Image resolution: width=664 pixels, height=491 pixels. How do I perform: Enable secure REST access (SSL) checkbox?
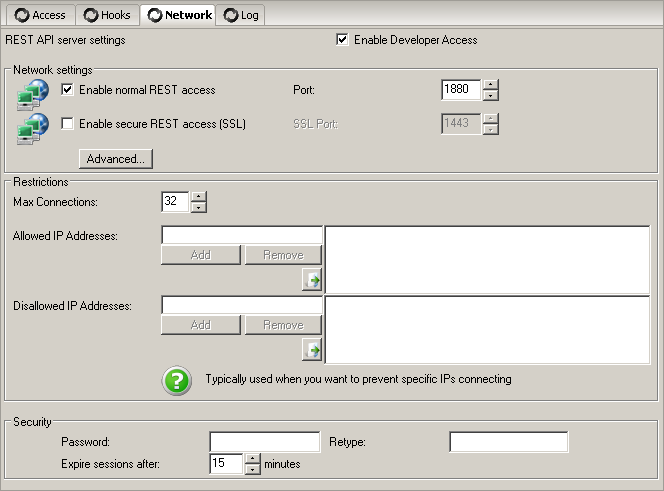[68, 124]
